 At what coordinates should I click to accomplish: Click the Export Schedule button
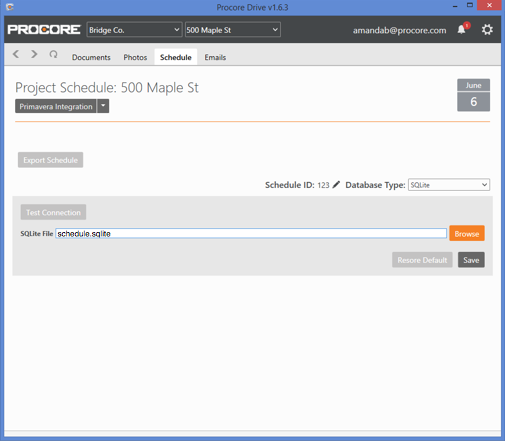point(50,160)
